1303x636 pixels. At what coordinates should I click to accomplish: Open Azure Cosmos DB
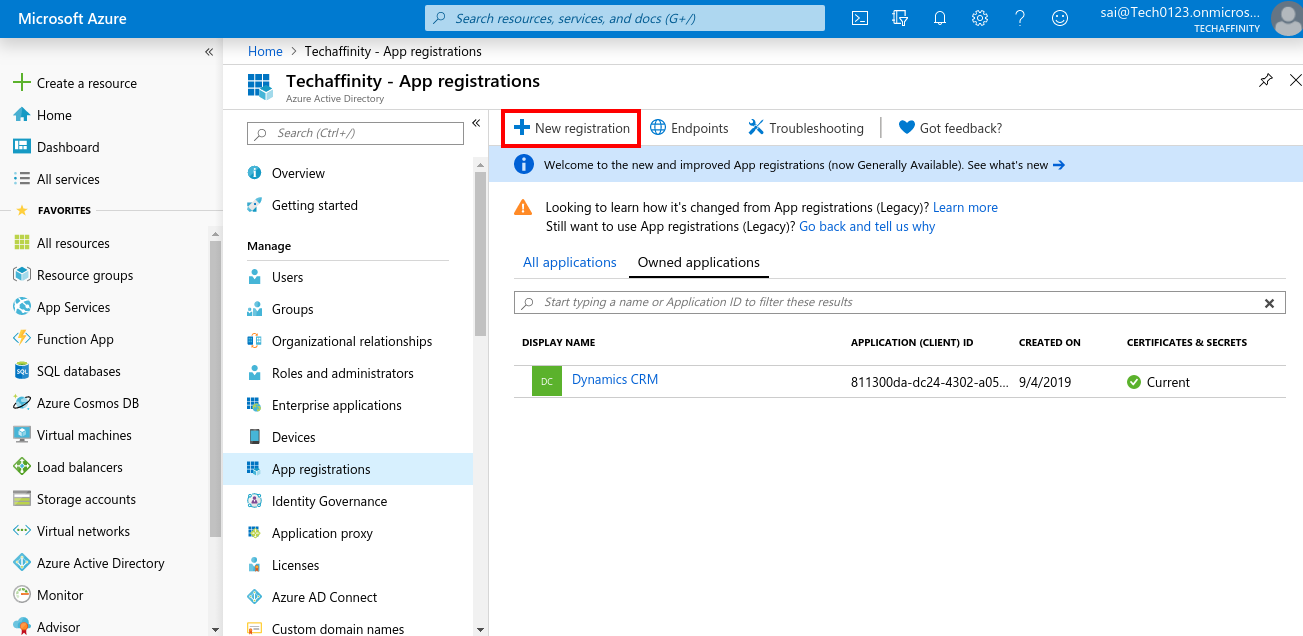coord(86,403)
